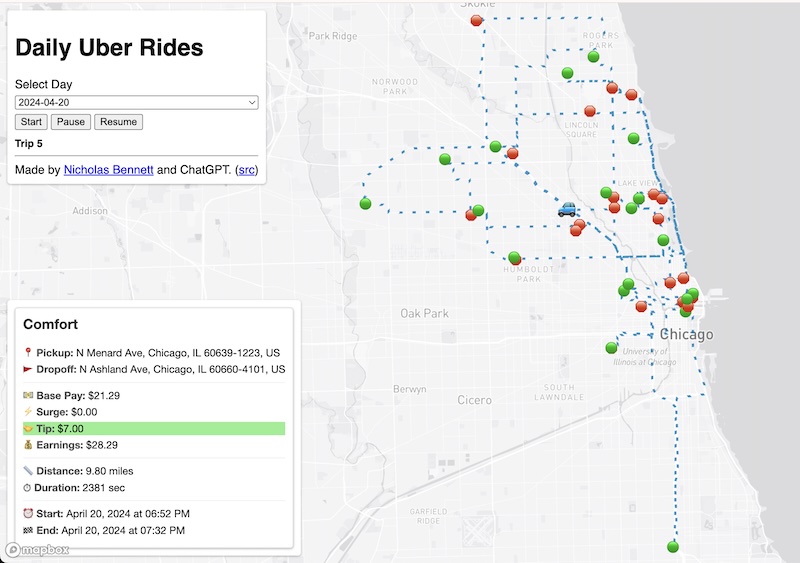Click green marker above Humboldt Park label
800x563 pixels.
pos(514,257)
